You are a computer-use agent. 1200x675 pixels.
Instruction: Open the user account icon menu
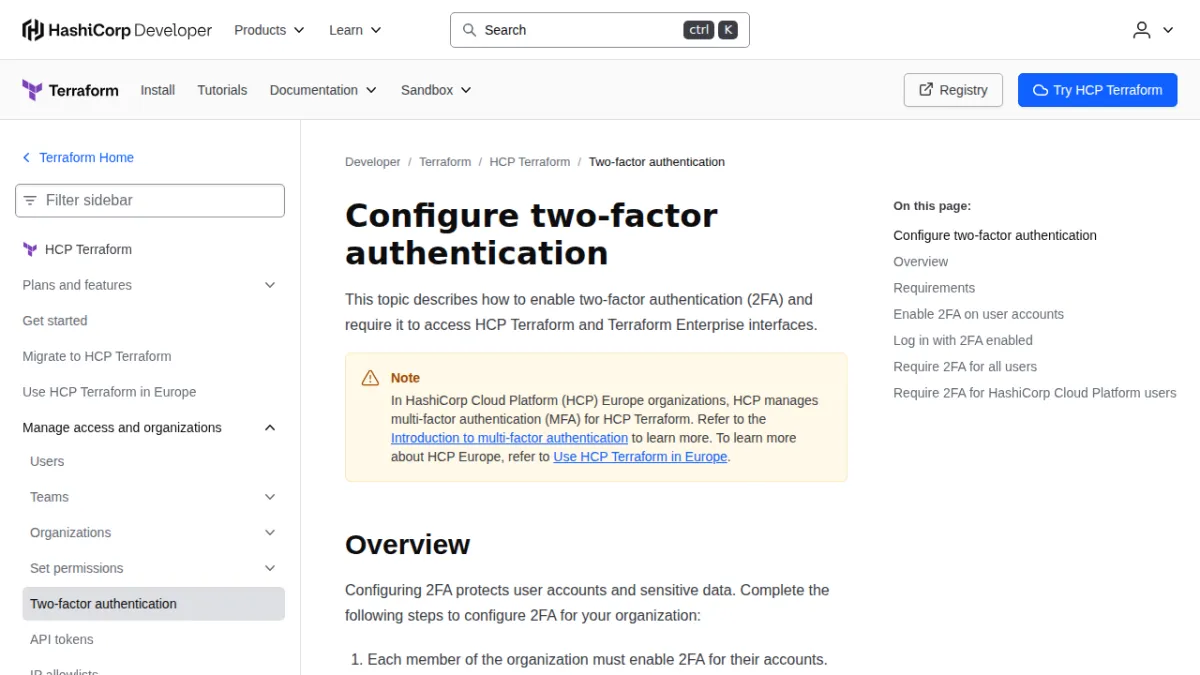[1153, 30]
